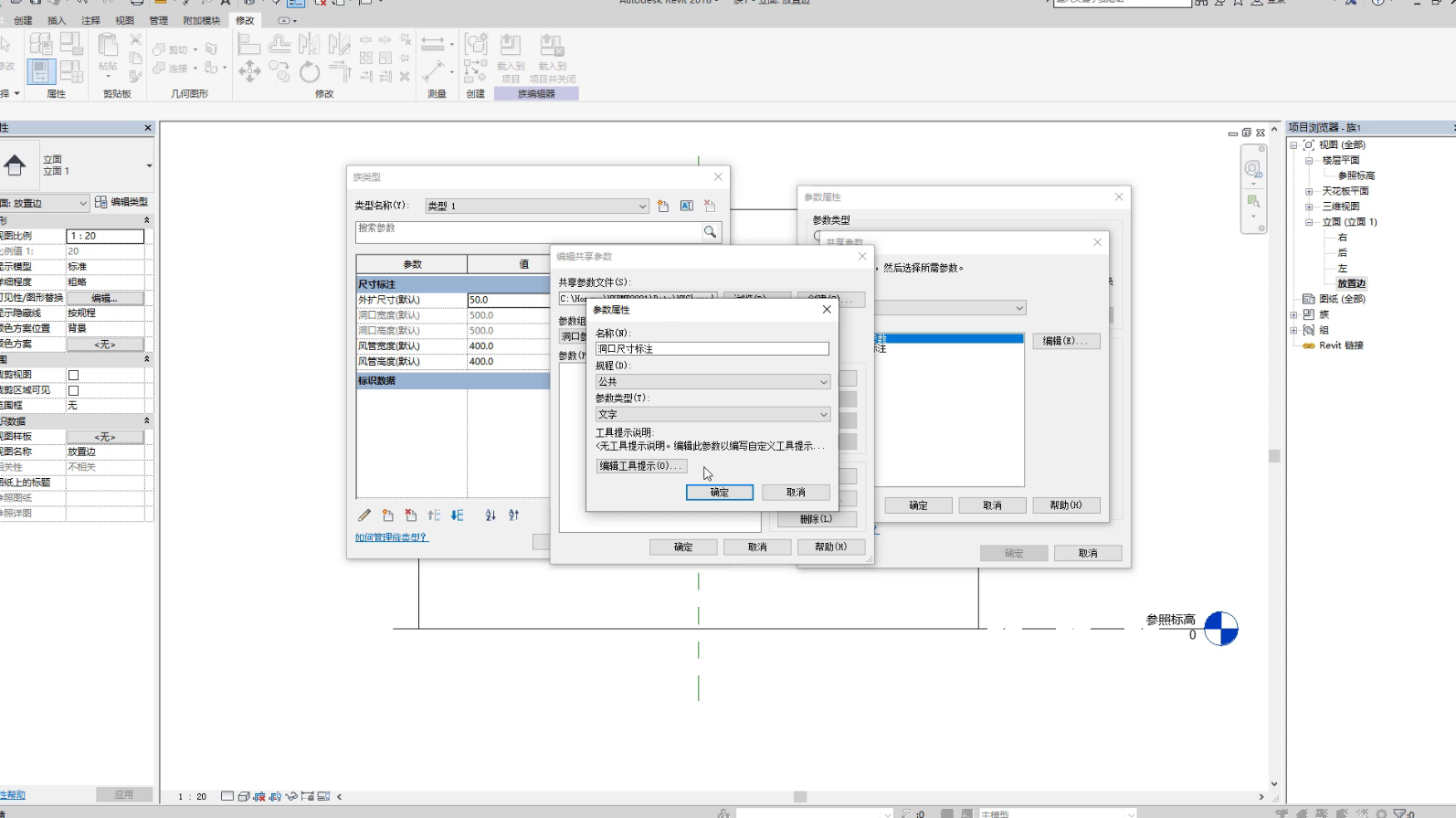Click the rename type icon beside 类型名称
The image size is (1456, 818).
[x=687, y=207]
